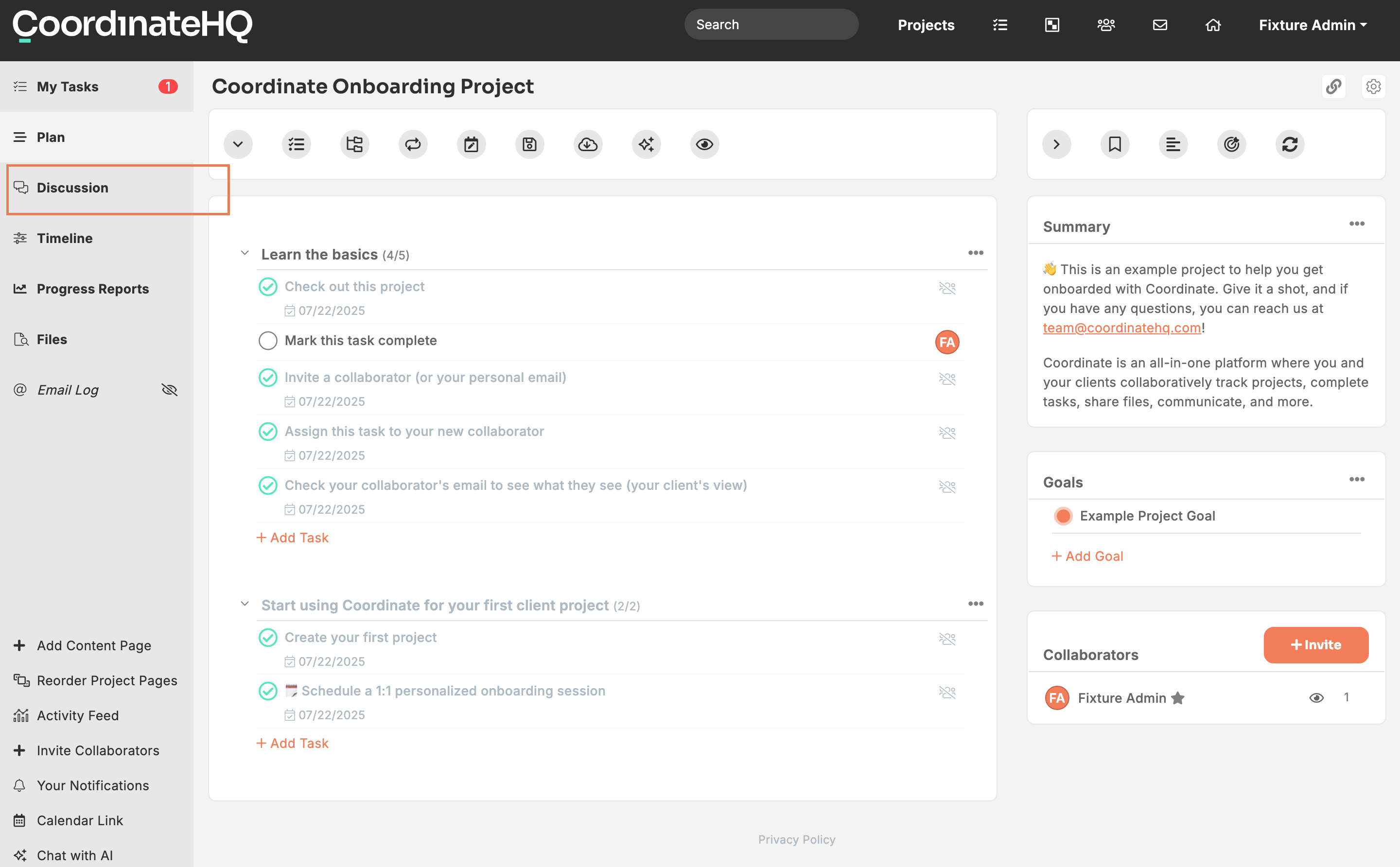Open task list icon in top navbar

click(x=1000, y=25)
